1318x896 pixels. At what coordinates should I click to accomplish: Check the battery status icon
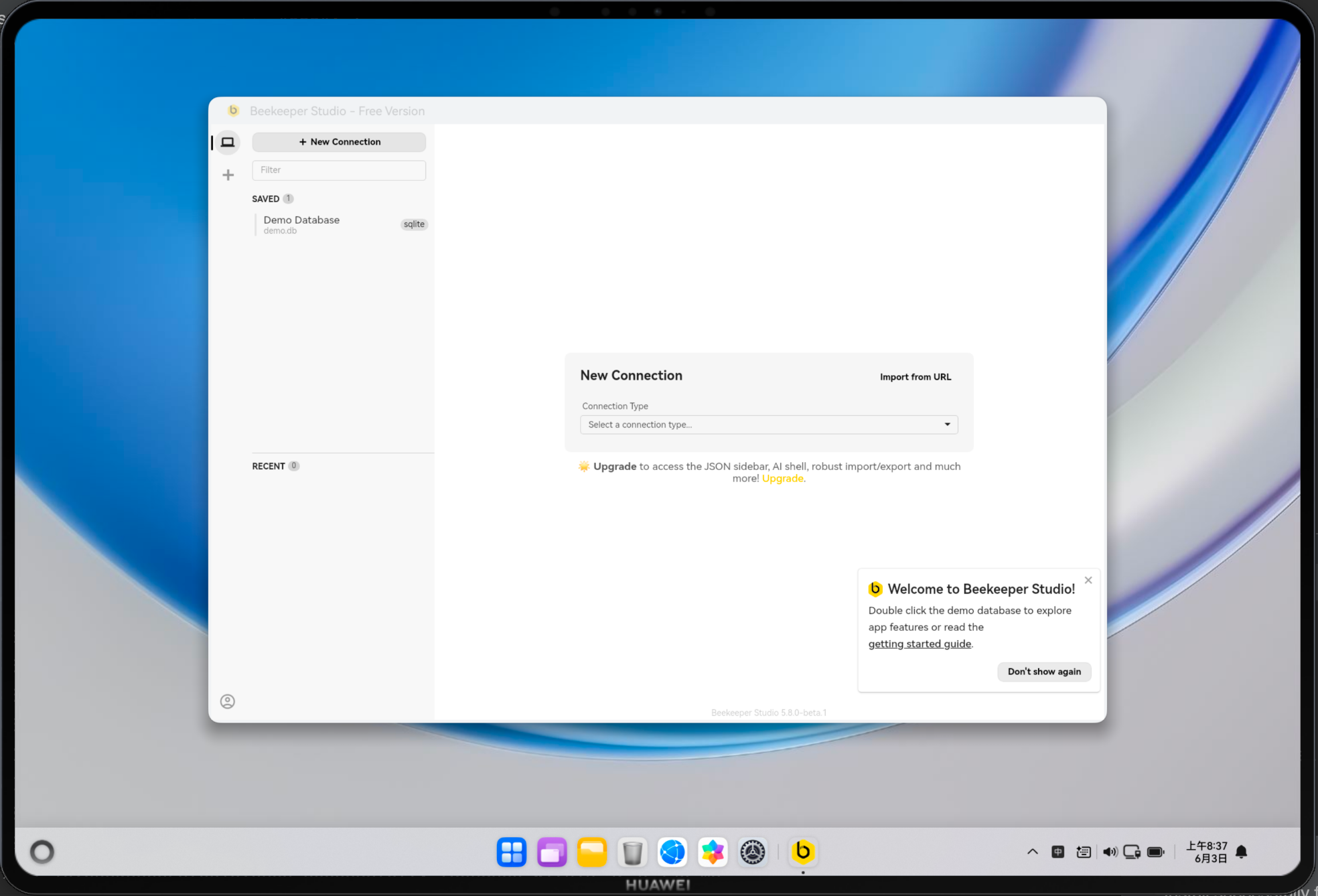(x=1156, y=852)
